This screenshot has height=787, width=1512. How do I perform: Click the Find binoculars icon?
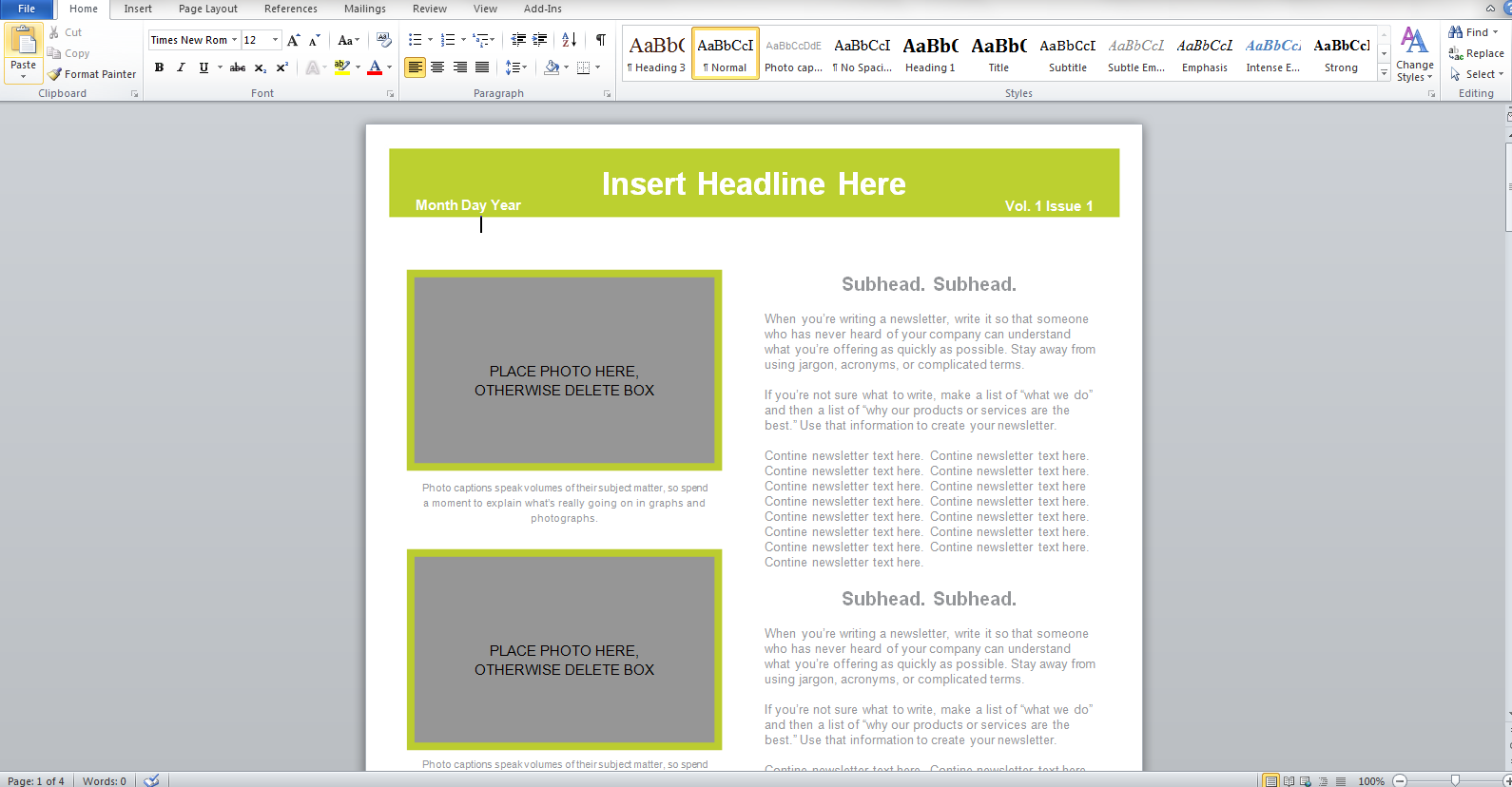tap(1455, 32)
